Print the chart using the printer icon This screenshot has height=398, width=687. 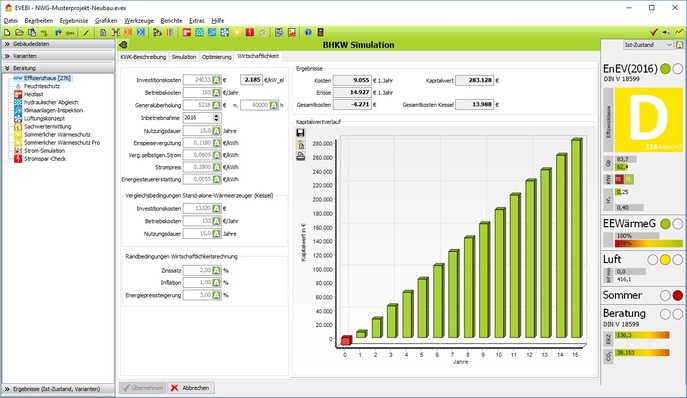pos(301,156)
